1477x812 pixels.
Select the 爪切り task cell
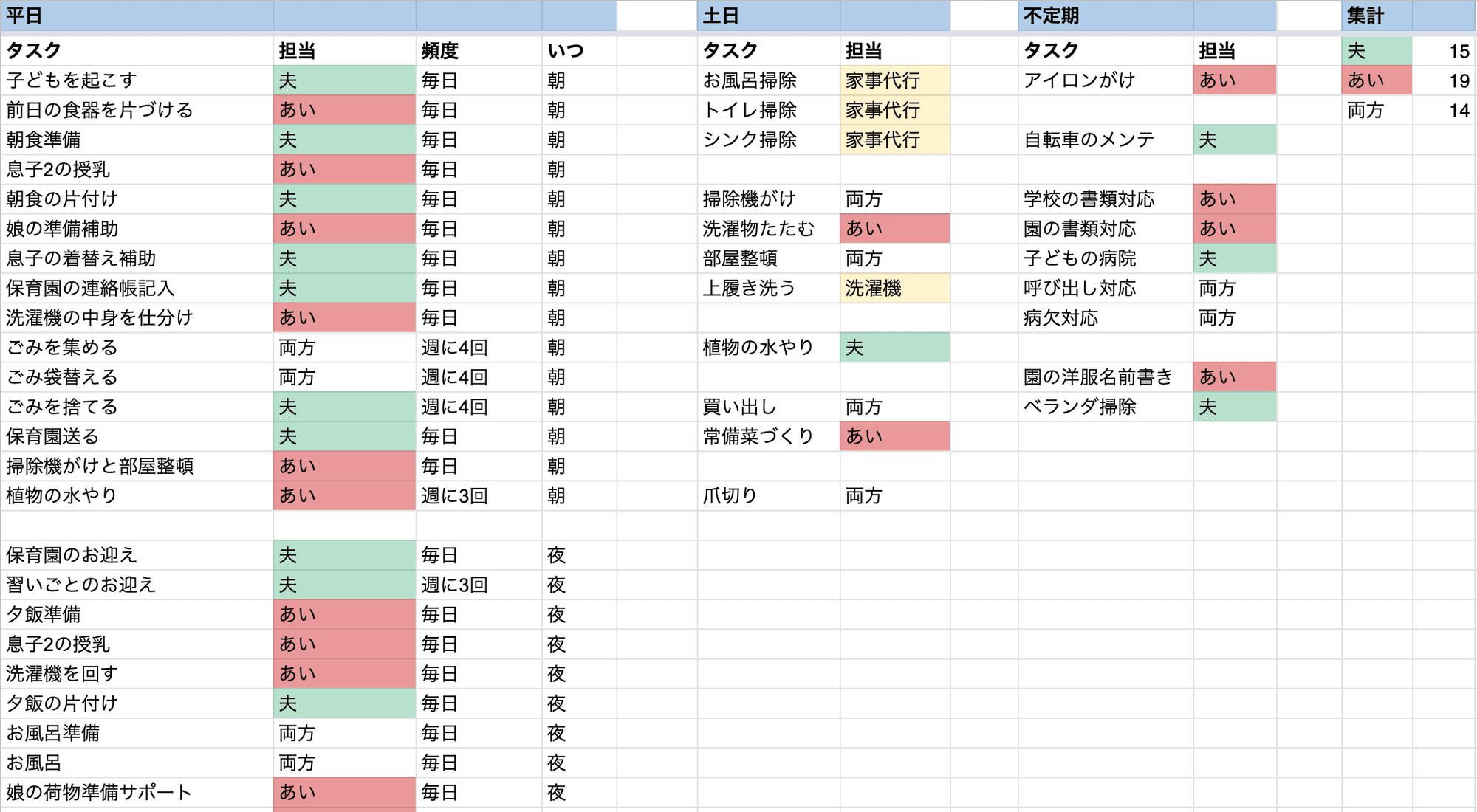pyautogui.click(x=768, y=496)
